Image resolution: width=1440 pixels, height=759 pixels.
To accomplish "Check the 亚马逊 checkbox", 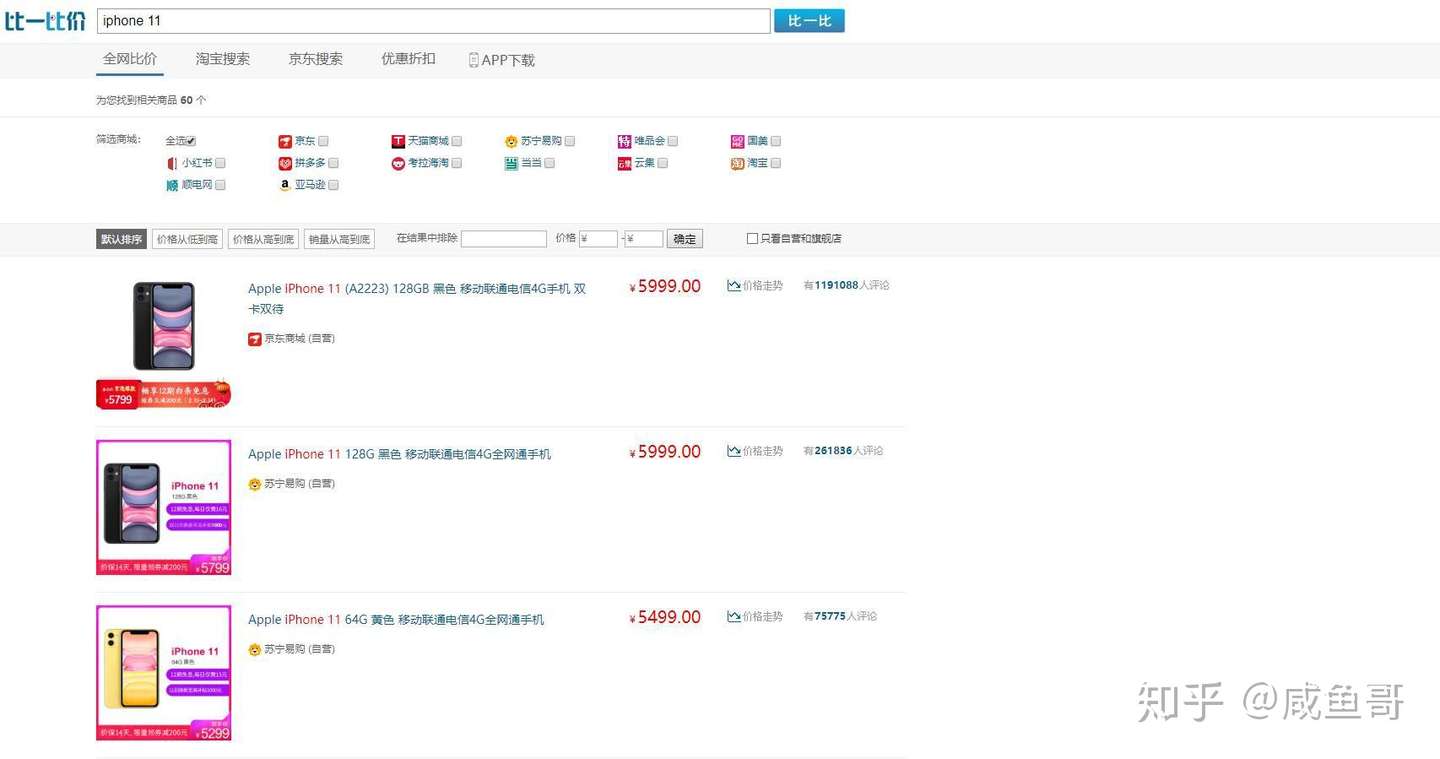I will (334, 185).
